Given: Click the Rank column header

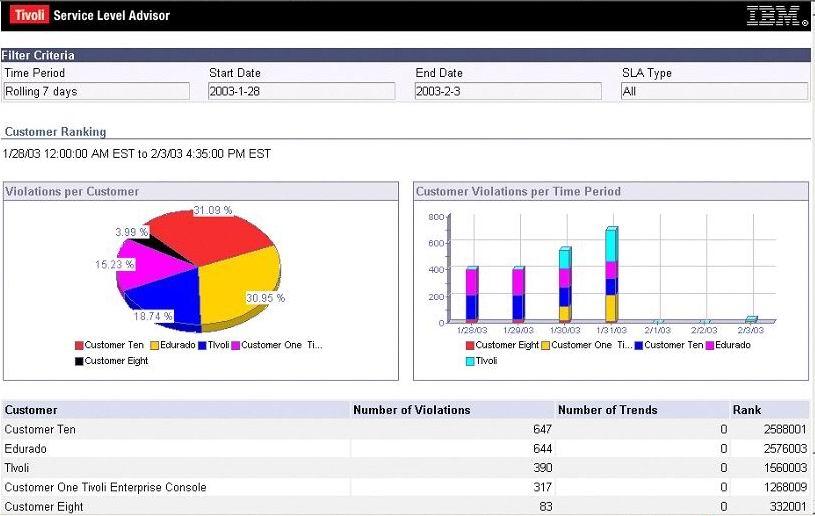Looking at the screenshot, I should pyautogui.click(x=746, y=410).
